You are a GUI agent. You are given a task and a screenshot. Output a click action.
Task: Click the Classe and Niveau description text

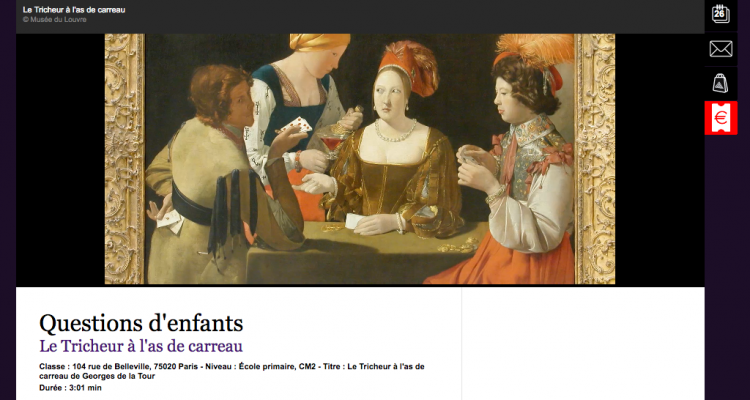click(x=232, y=371)
